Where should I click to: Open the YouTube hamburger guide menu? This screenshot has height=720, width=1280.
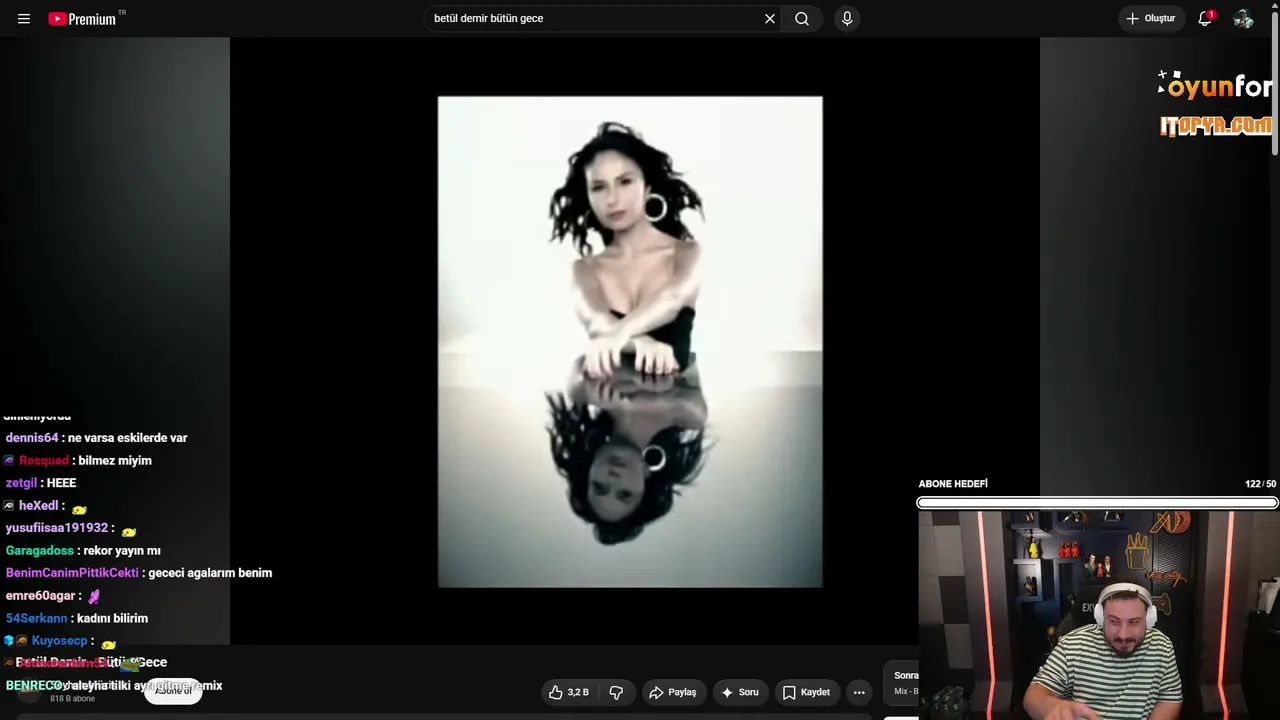[x=24, y=19]
